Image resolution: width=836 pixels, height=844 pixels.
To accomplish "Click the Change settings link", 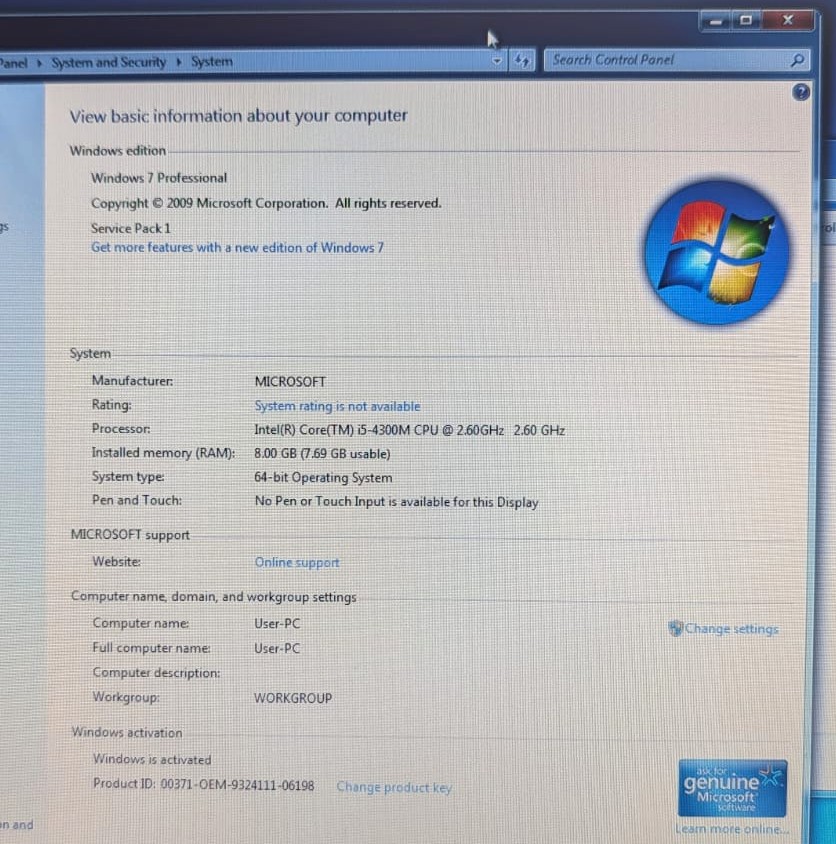I will pyautogui.click(x=731, y=629).
